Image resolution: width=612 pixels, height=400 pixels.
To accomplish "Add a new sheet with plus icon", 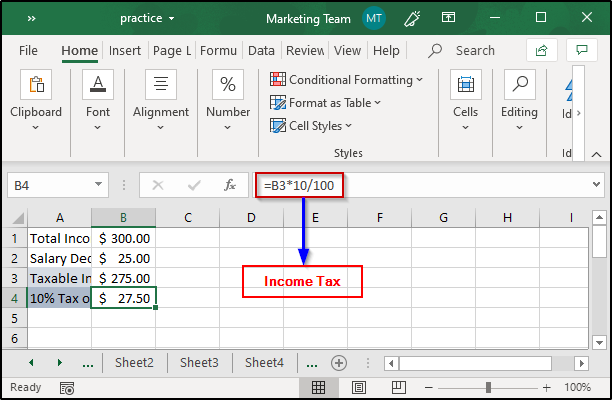I will [x=339, y=363].
